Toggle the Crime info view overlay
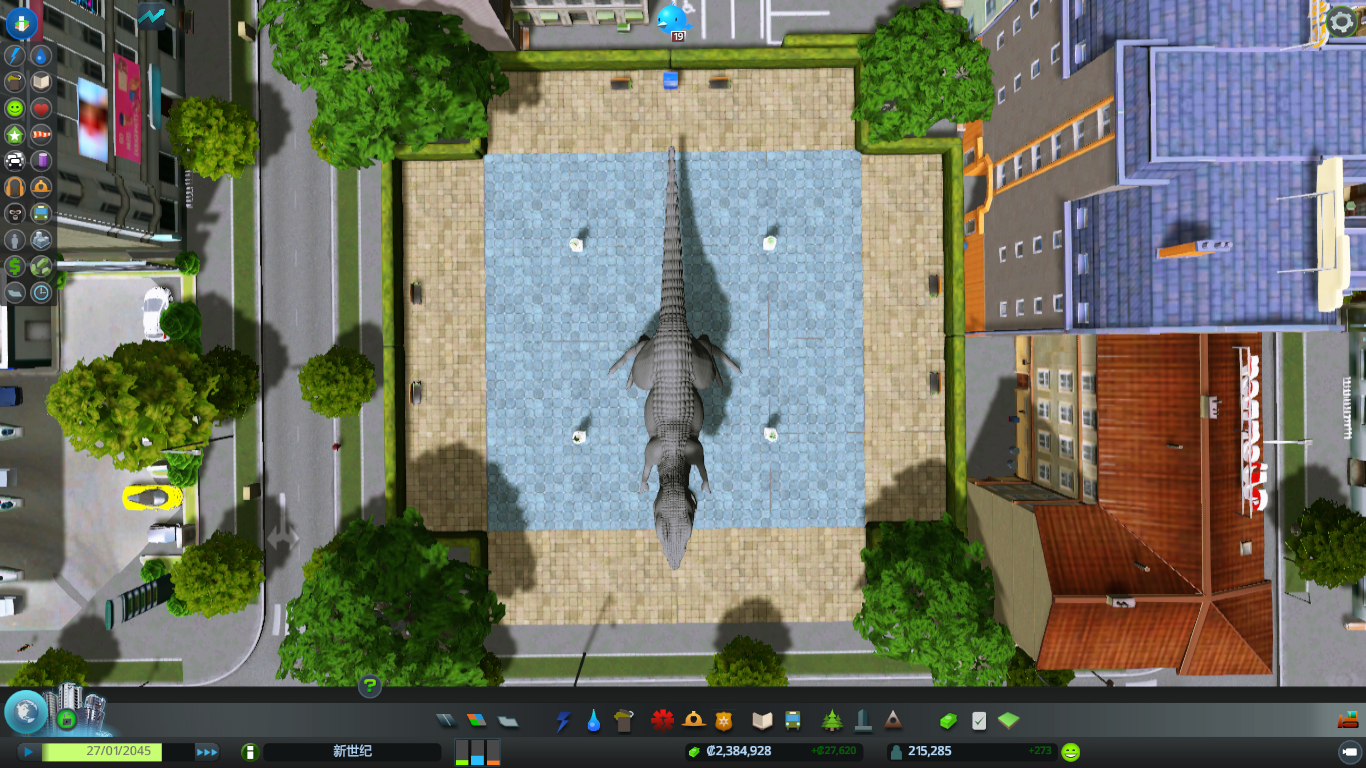The height and width of the screenshot is (768, 1366). pos(14,213)
